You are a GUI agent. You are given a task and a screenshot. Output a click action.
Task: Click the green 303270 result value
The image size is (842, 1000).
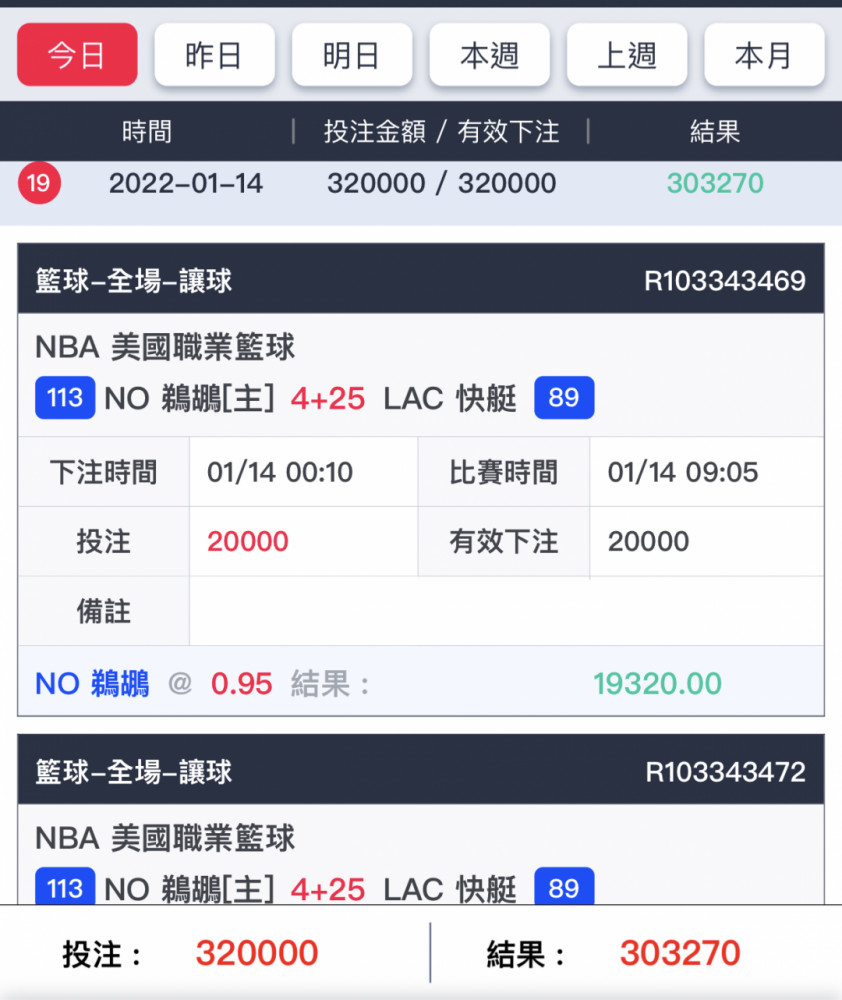pos(715,184)
